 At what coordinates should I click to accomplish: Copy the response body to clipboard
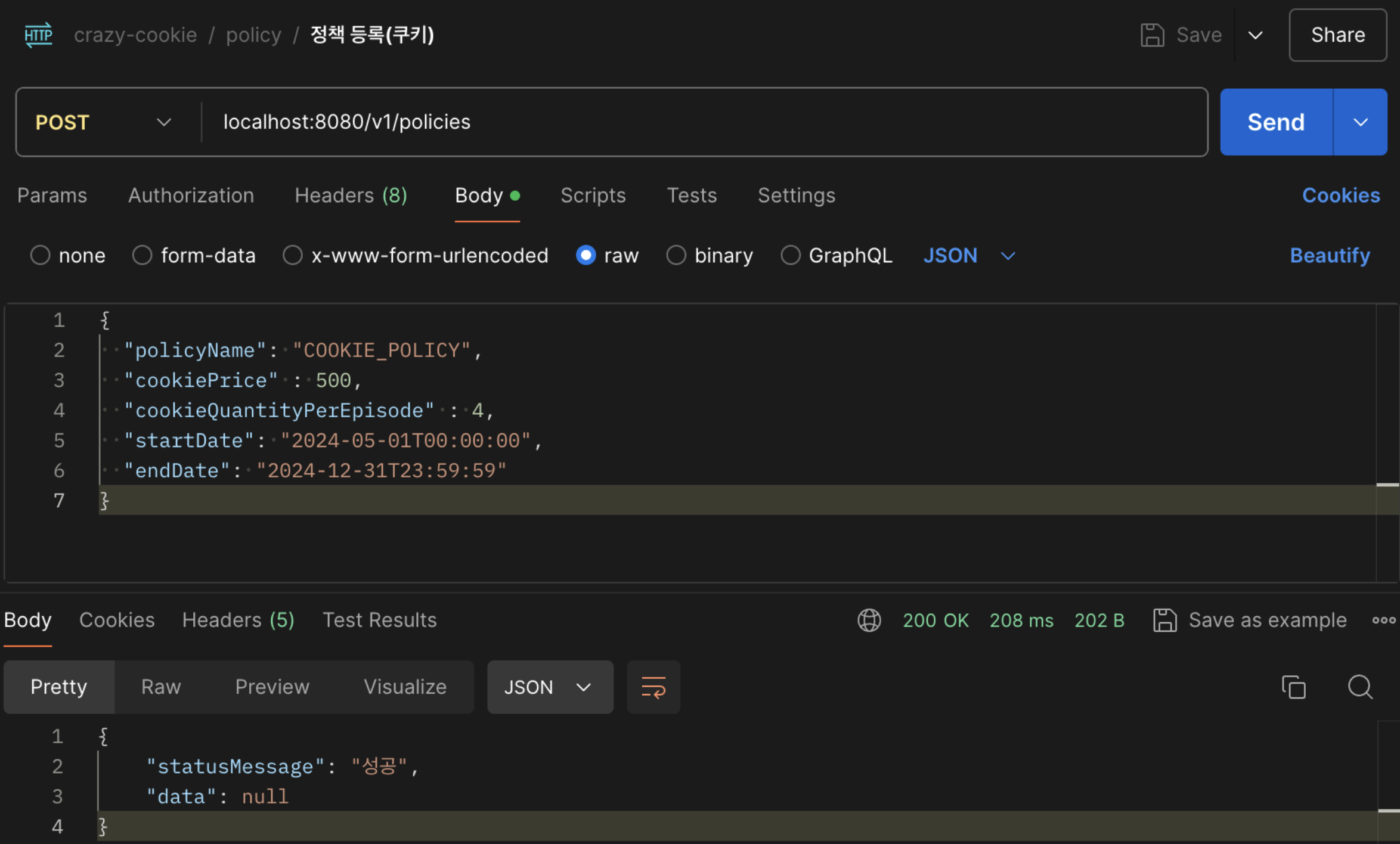(x=1293, y=687)
